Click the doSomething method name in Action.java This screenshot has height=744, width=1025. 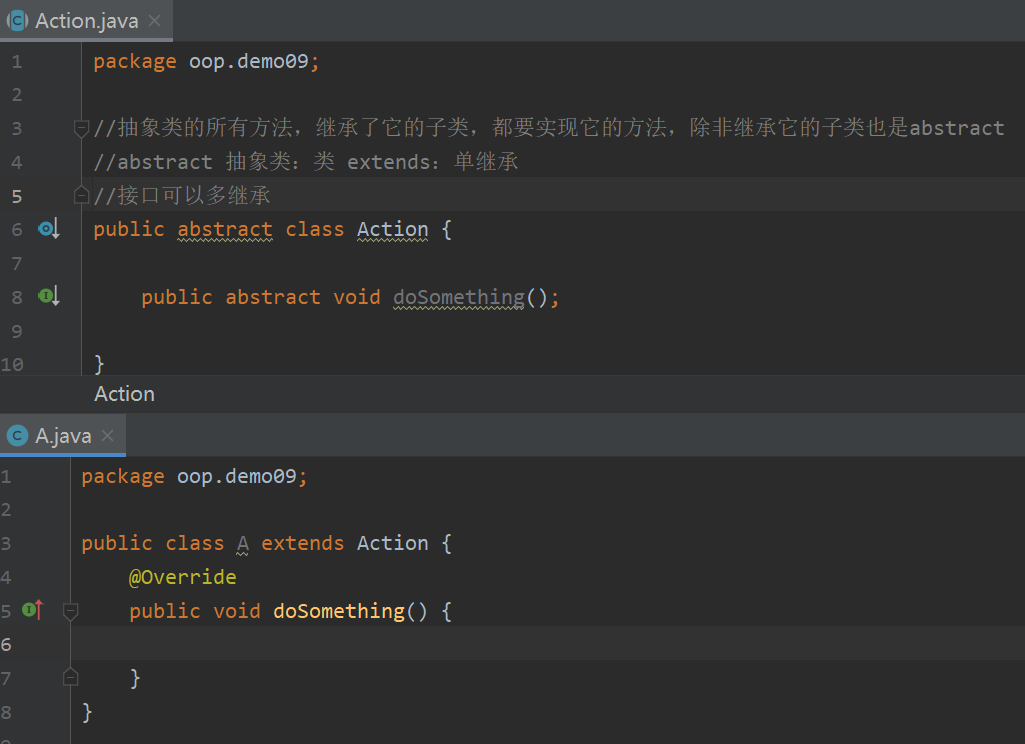(x=458, y=297)
